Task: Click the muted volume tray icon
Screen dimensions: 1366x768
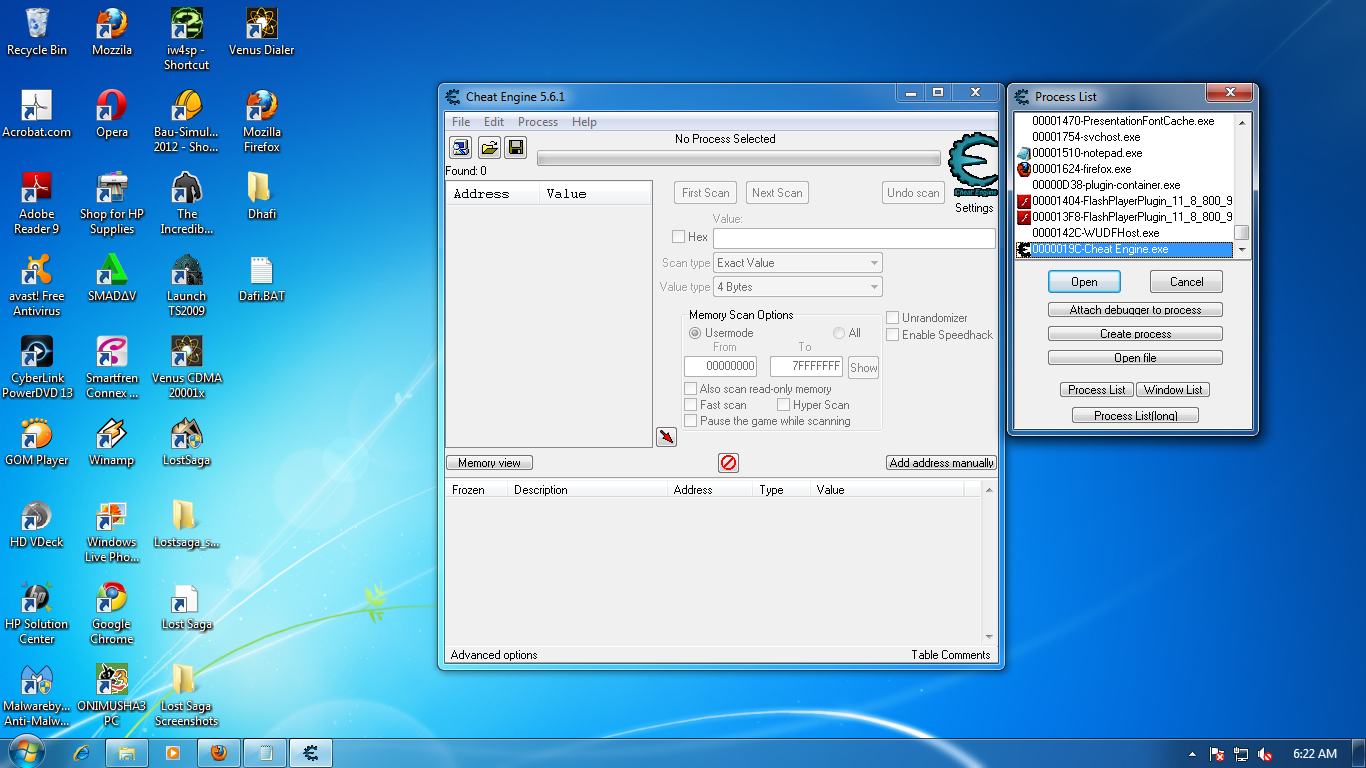Action: [x=1265, y=754]
